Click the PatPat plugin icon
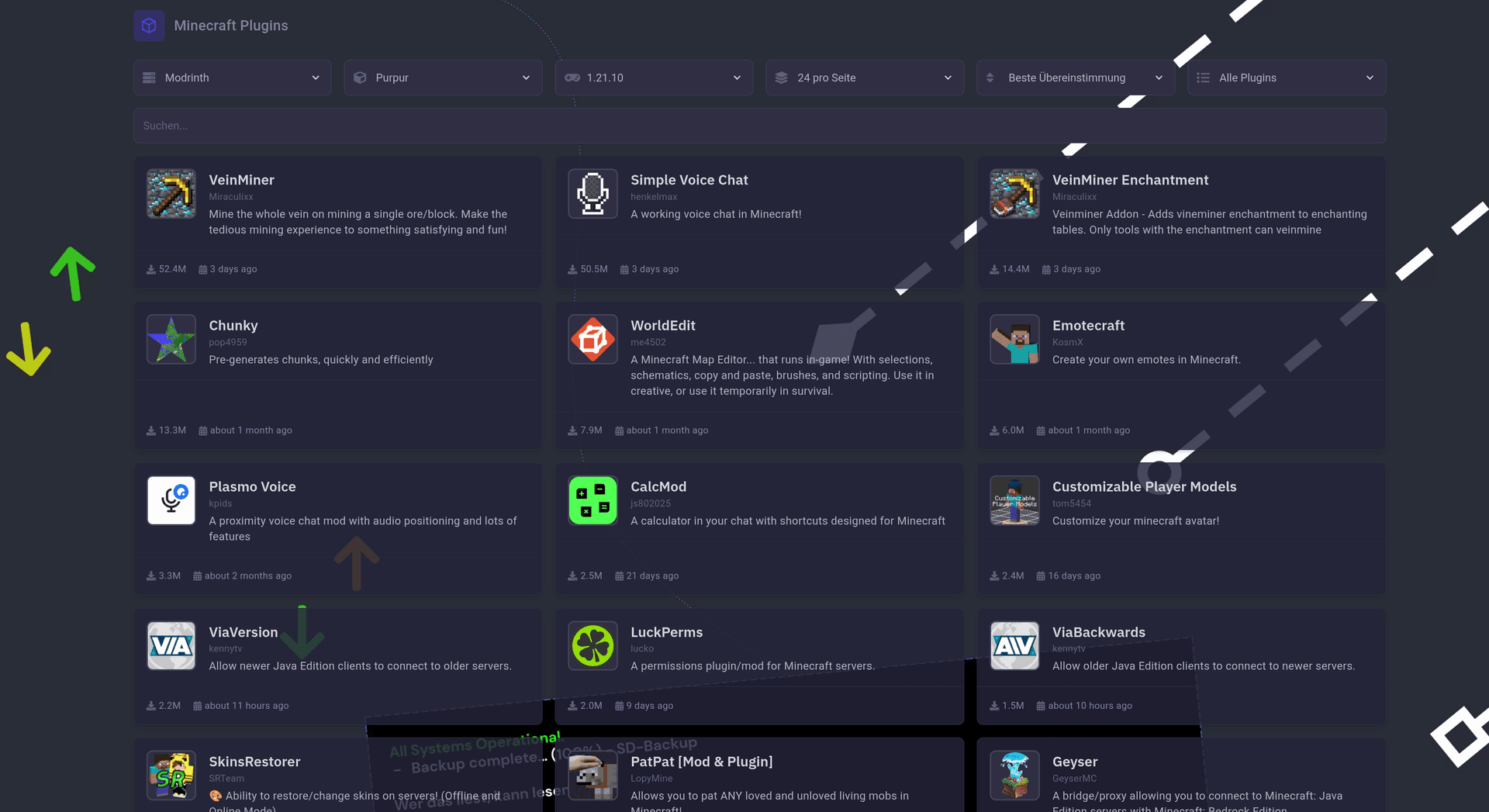 click(593, 776)
